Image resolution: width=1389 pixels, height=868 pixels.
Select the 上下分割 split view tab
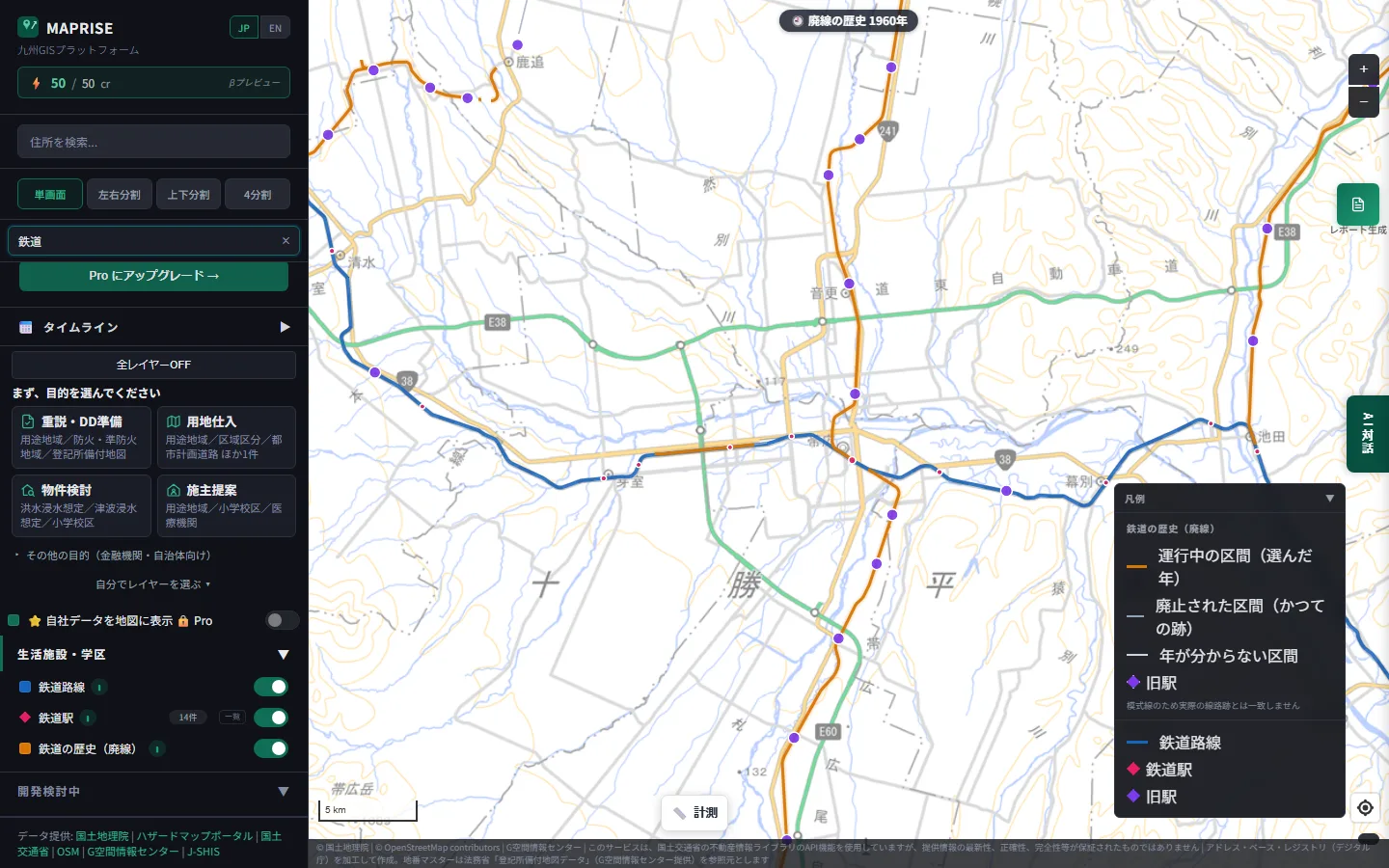[x=189, y=195]
